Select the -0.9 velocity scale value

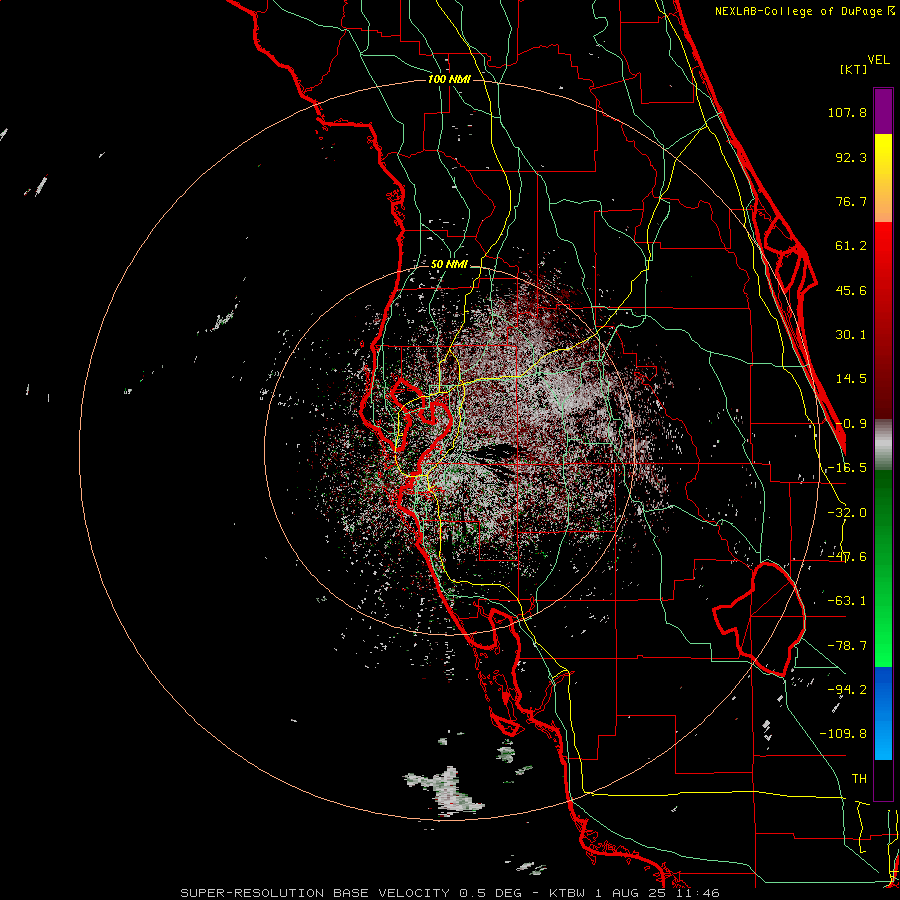(x=851, y=424)
